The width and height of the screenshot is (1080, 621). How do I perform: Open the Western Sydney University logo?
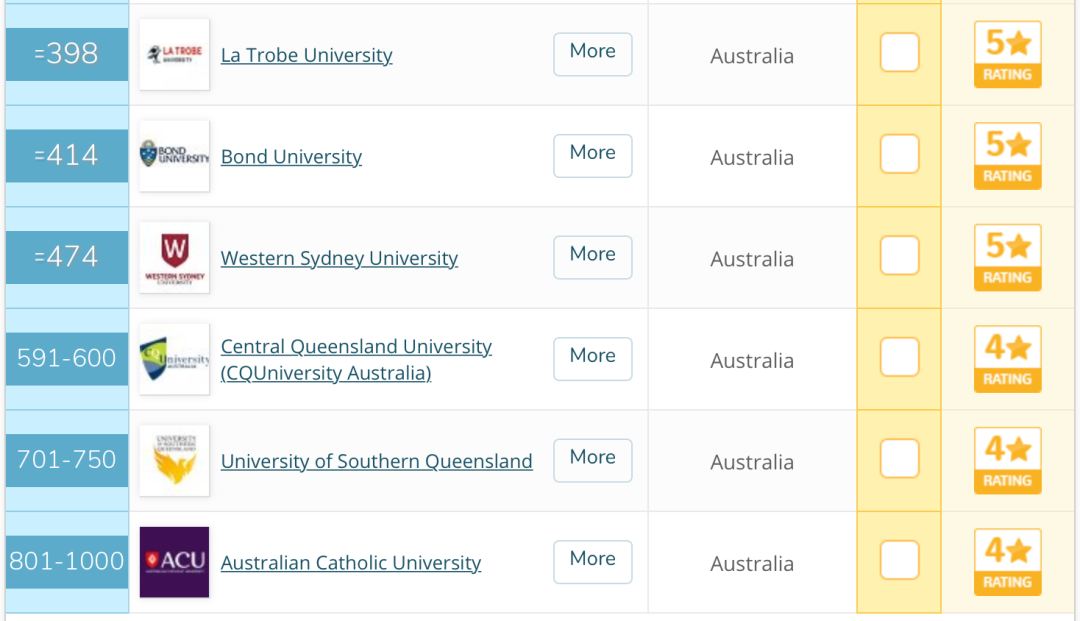tap(174, 257)
